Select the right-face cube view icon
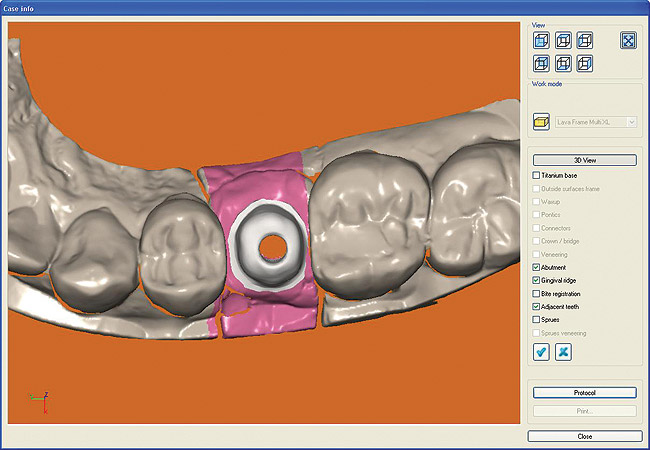Viewport: 650px width, 450px height. tap(585, 64)
